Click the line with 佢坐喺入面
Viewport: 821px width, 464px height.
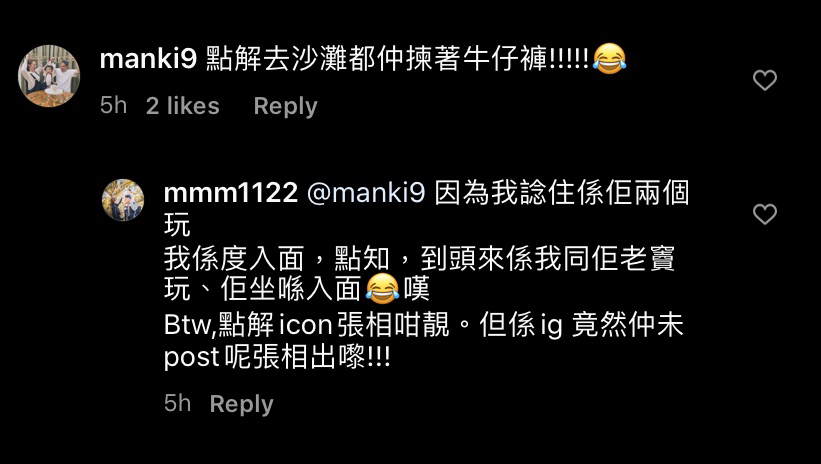297,289
